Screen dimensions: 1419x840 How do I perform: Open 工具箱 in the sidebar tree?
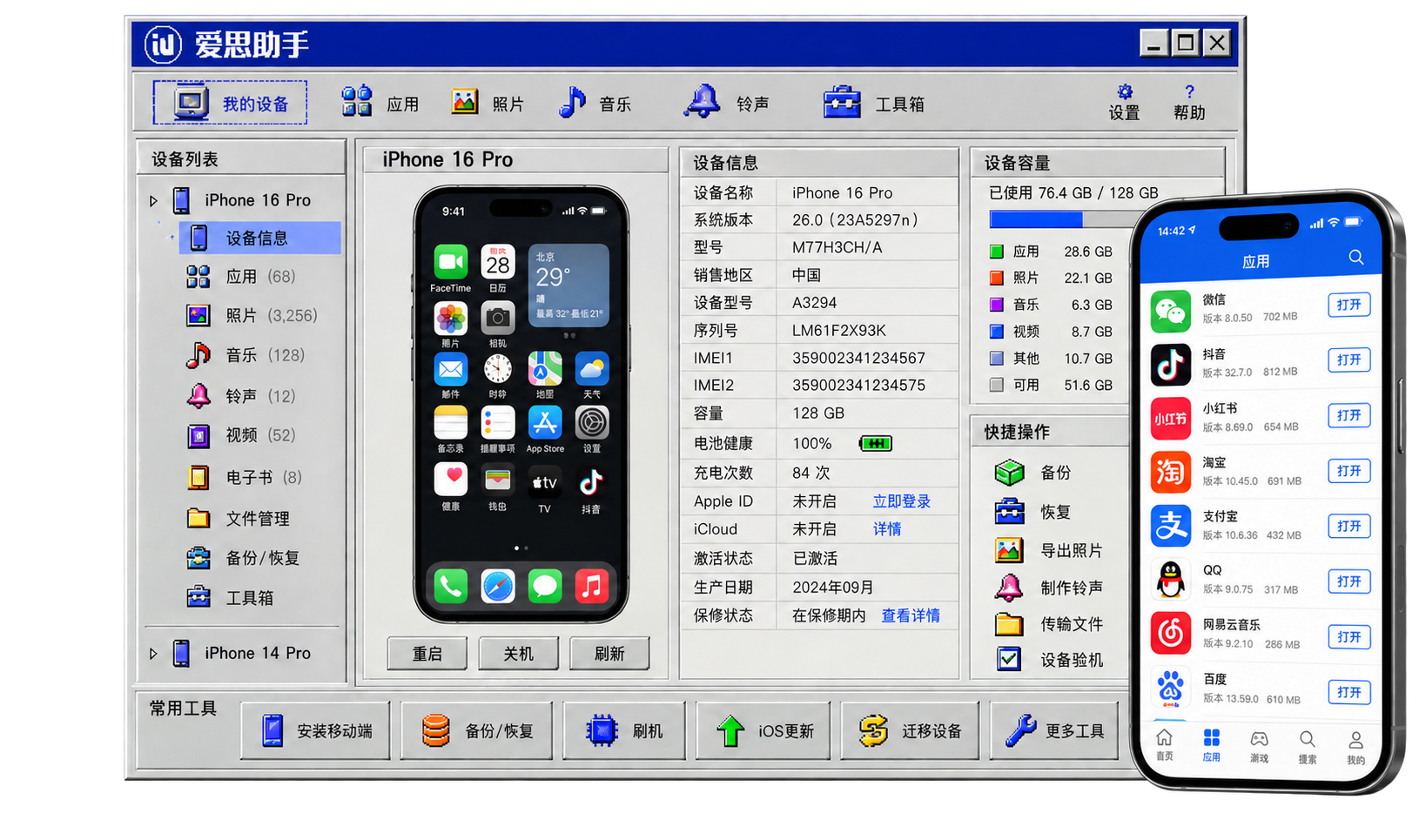tap(230, 598)
